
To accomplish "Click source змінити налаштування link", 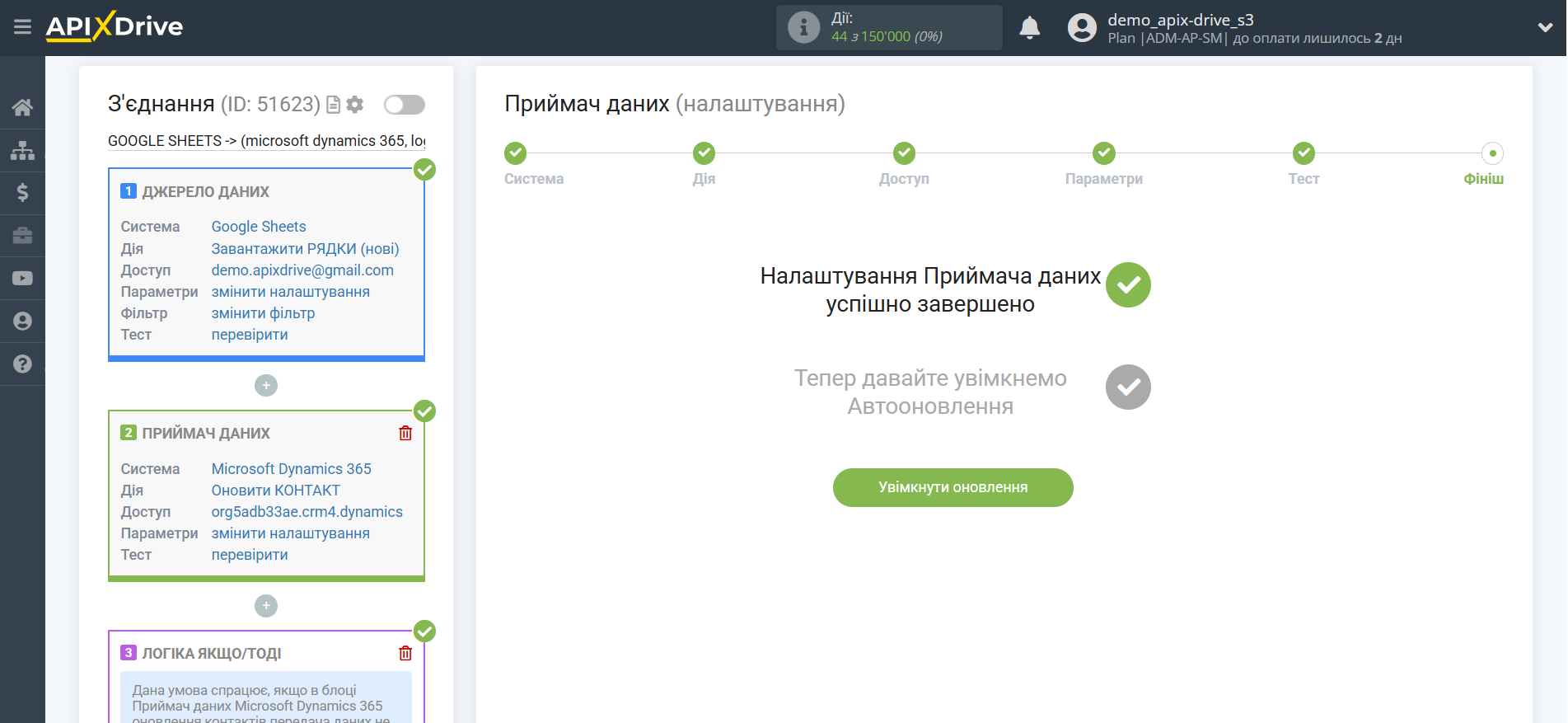I will point(291,291).
